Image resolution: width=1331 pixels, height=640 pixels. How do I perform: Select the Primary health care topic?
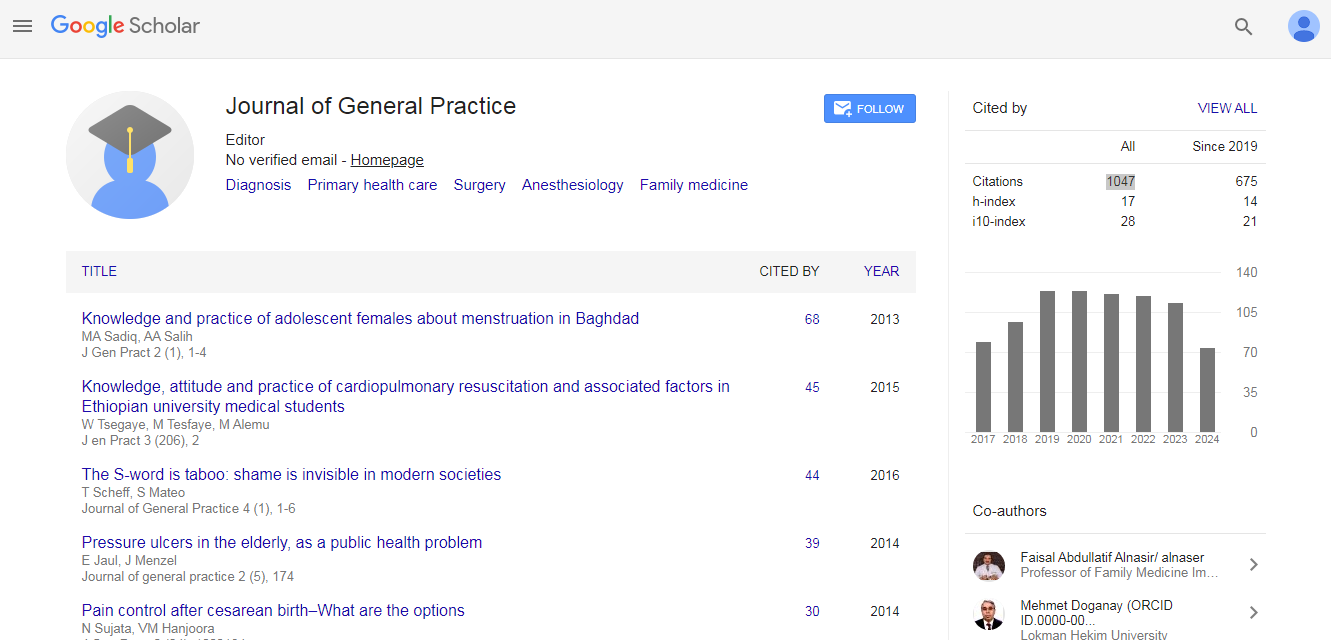pyautogui.click(x=372, y=185)
